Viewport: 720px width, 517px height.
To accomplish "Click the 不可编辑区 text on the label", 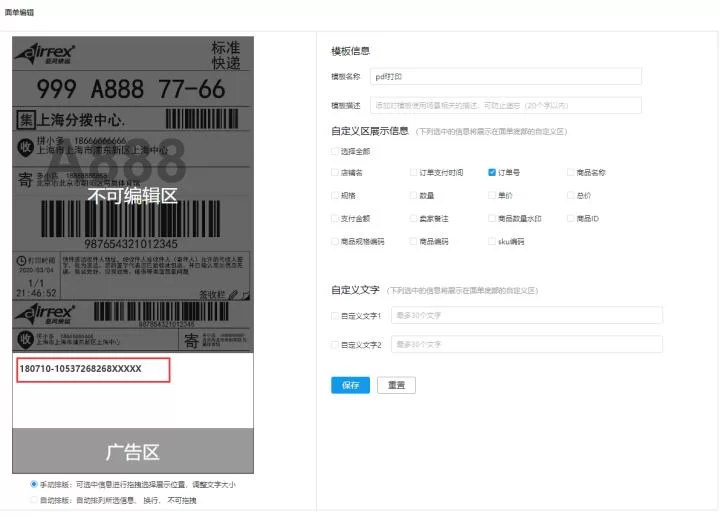I will click(132, 196).
